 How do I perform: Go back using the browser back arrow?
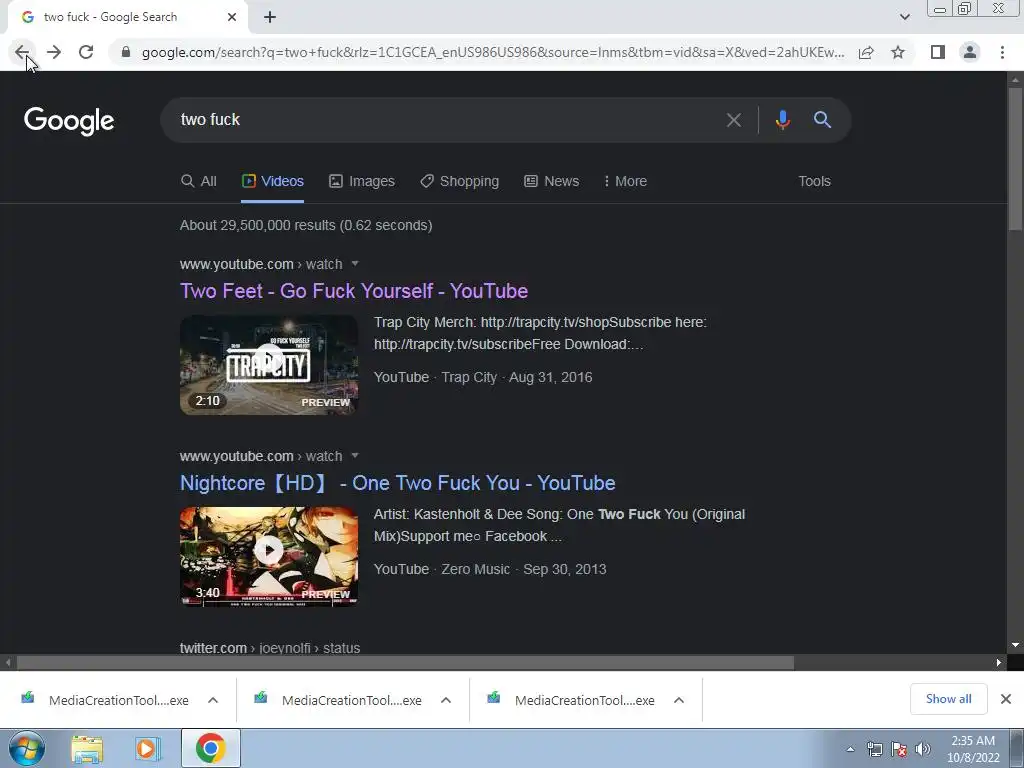[x=22, y=52]
